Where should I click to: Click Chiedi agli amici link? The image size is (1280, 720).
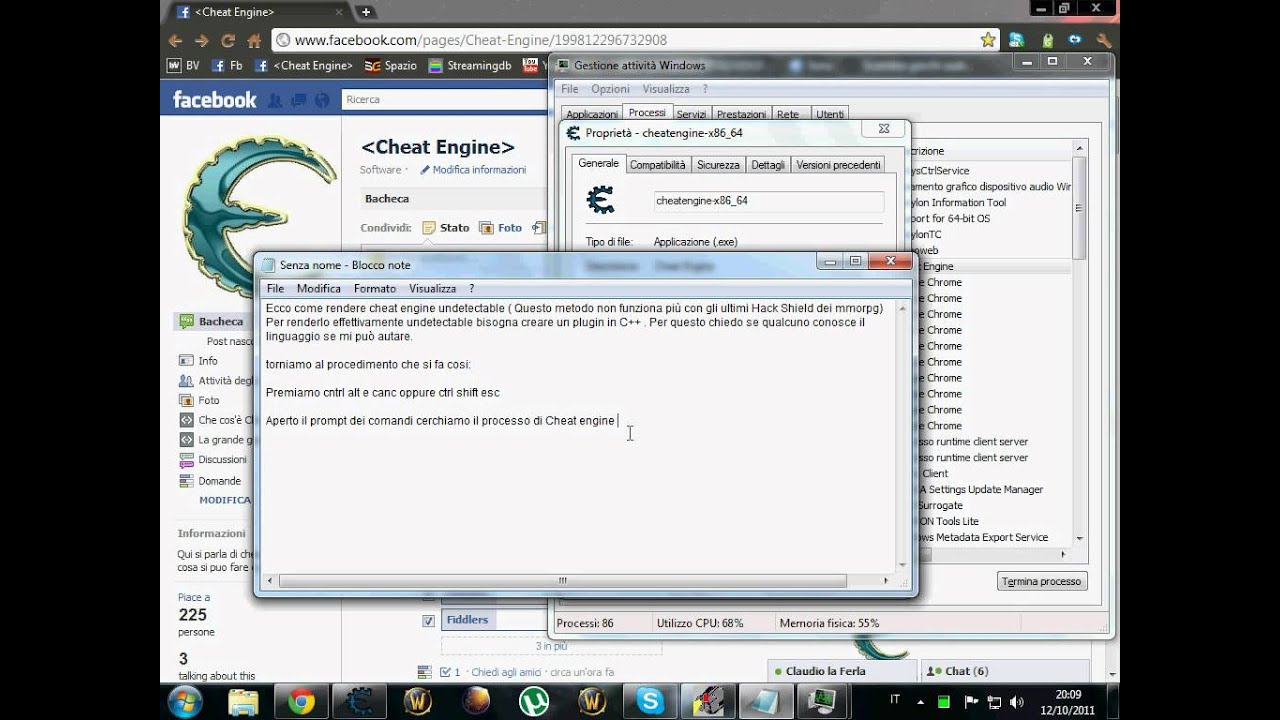click(x=506, y=672)
